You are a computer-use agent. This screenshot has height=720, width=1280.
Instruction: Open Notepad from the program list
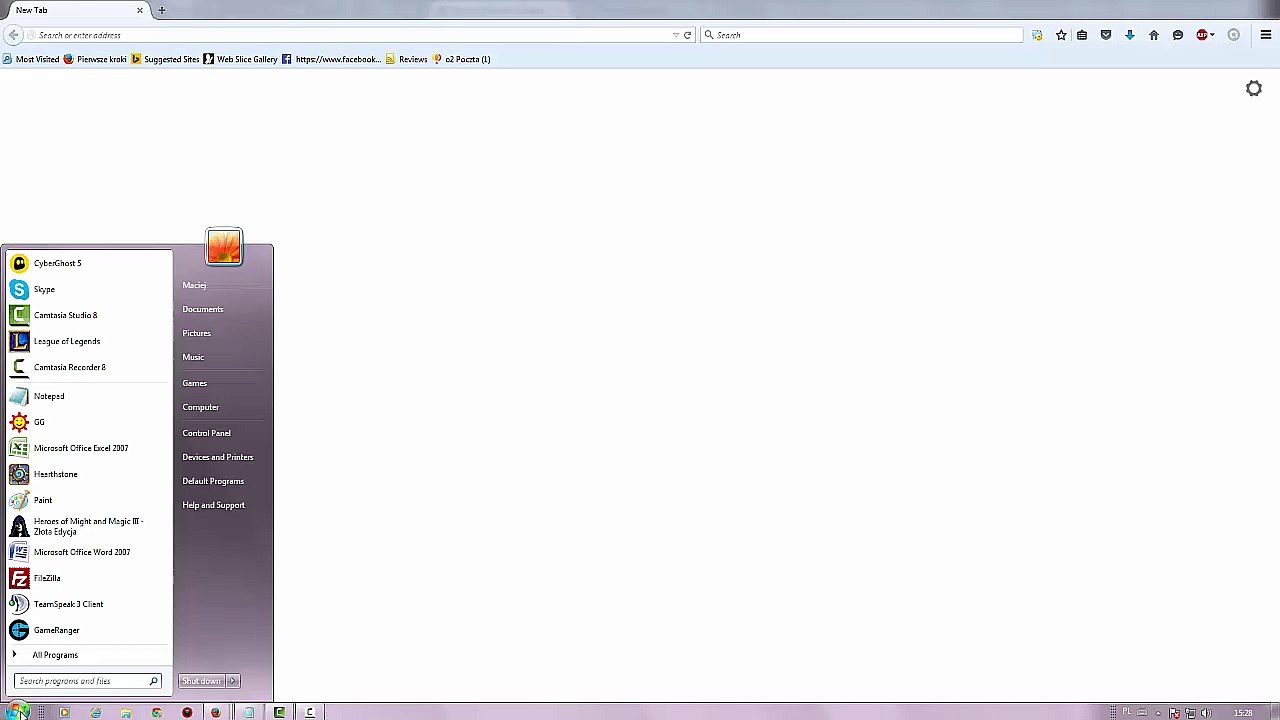88,396
